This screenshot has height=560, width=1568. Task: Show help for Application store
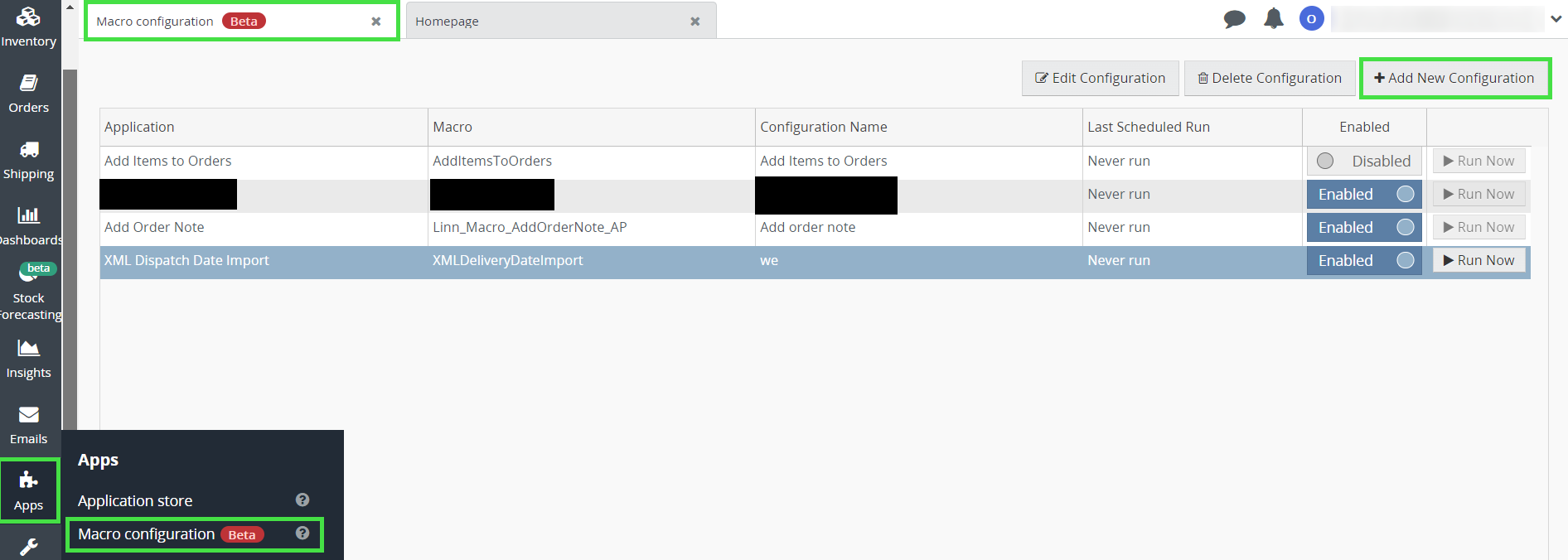[x=302, y=500]
